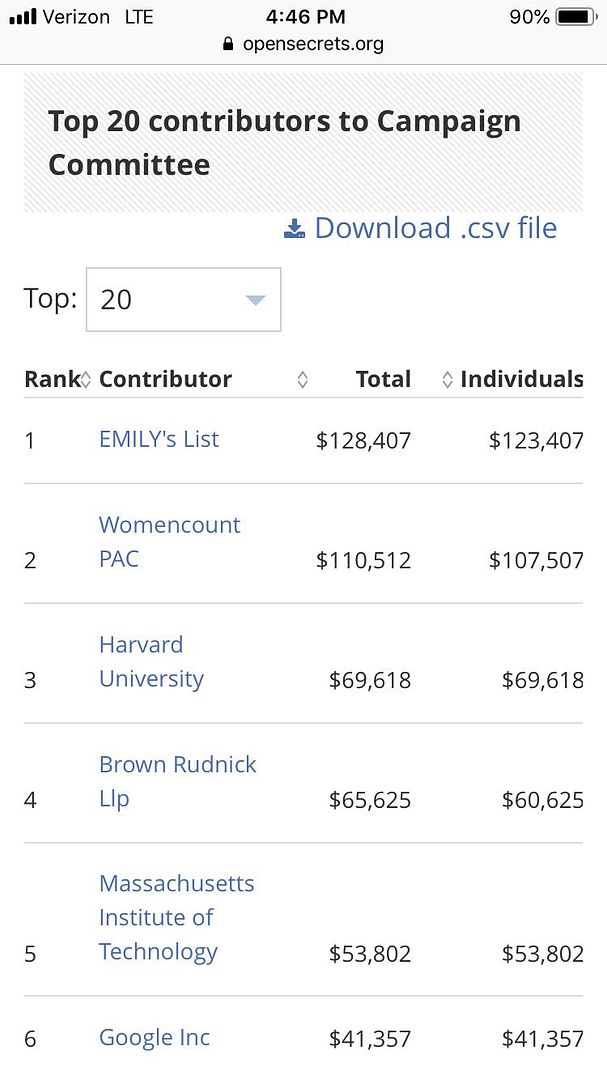This screenshot has width=607, height=1080.
Task: Open Massachusetts Institute of Technology link
Action: [176, 918]
